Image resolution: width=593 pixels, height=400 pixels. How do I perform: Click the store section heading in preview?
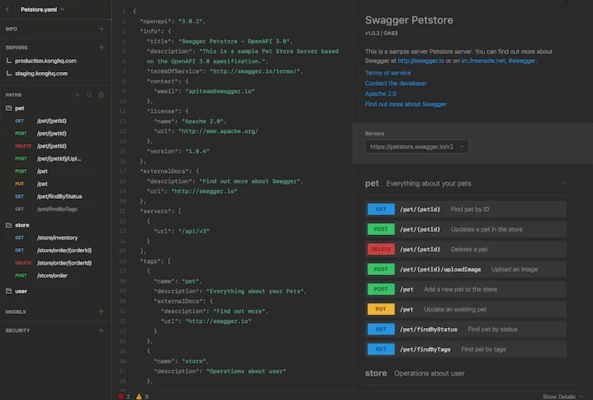pyautogui.click(x=376, y=373)
